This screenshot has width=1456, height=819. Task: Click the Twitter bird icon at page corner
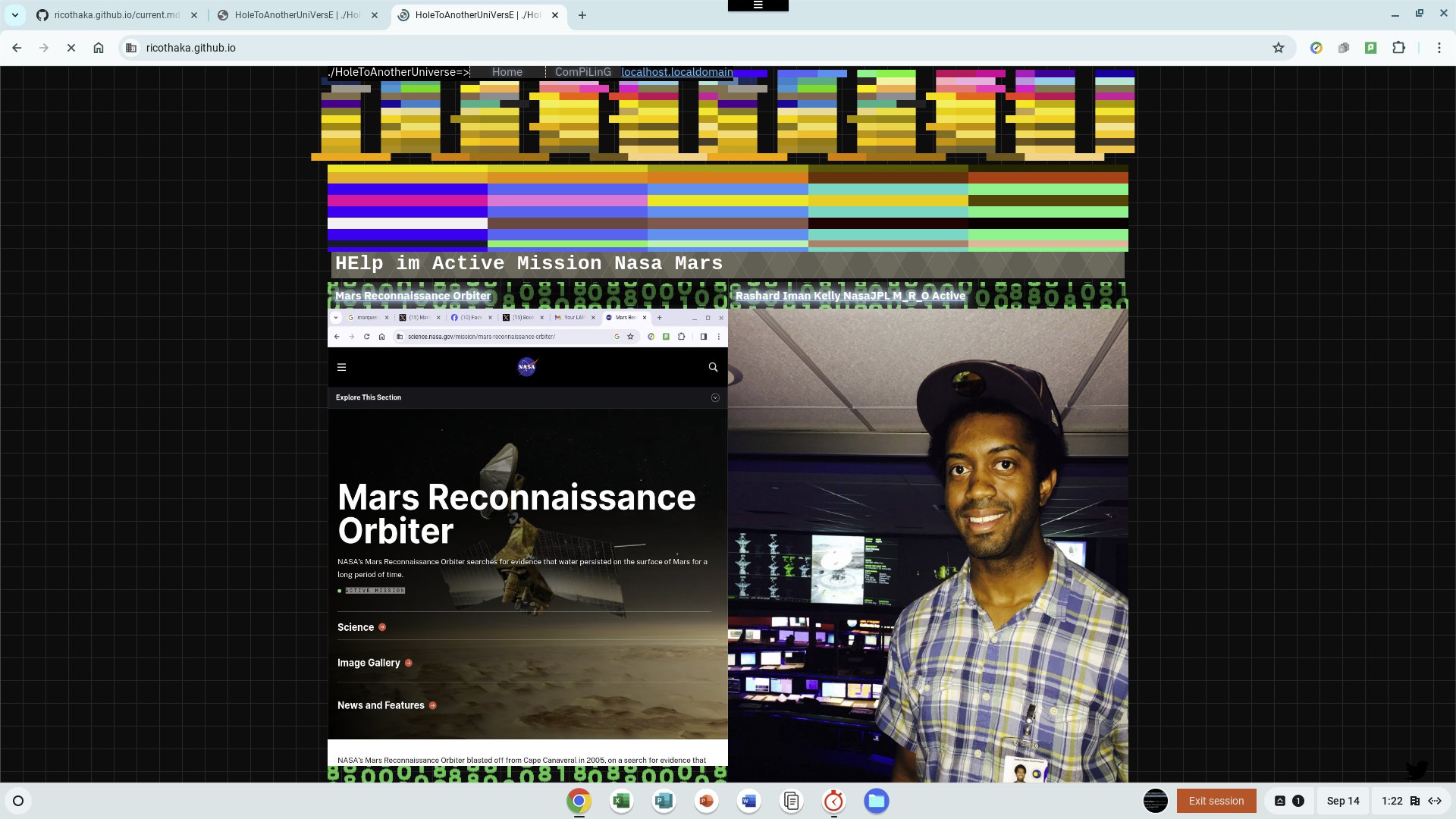point(1417,770)
